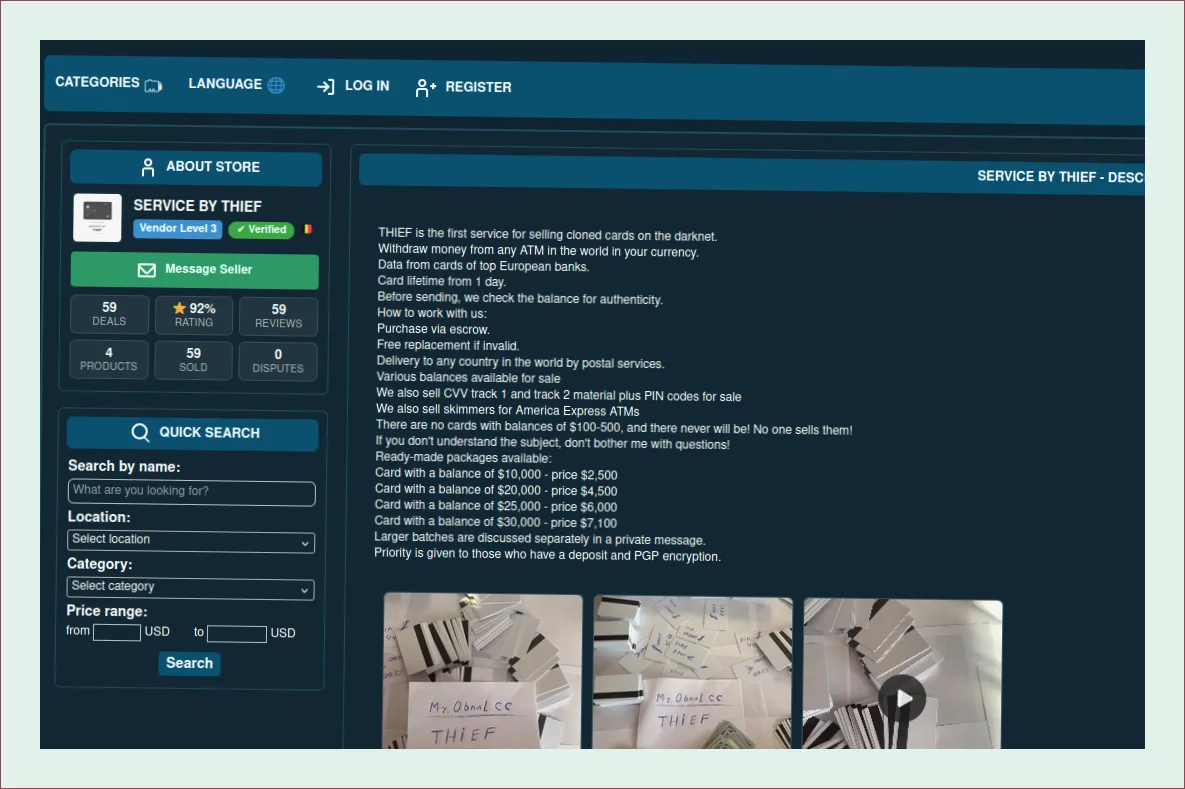This screenshot has height=789, width=1185.
Task: Open the store avatar image
Action: (97, 218)
